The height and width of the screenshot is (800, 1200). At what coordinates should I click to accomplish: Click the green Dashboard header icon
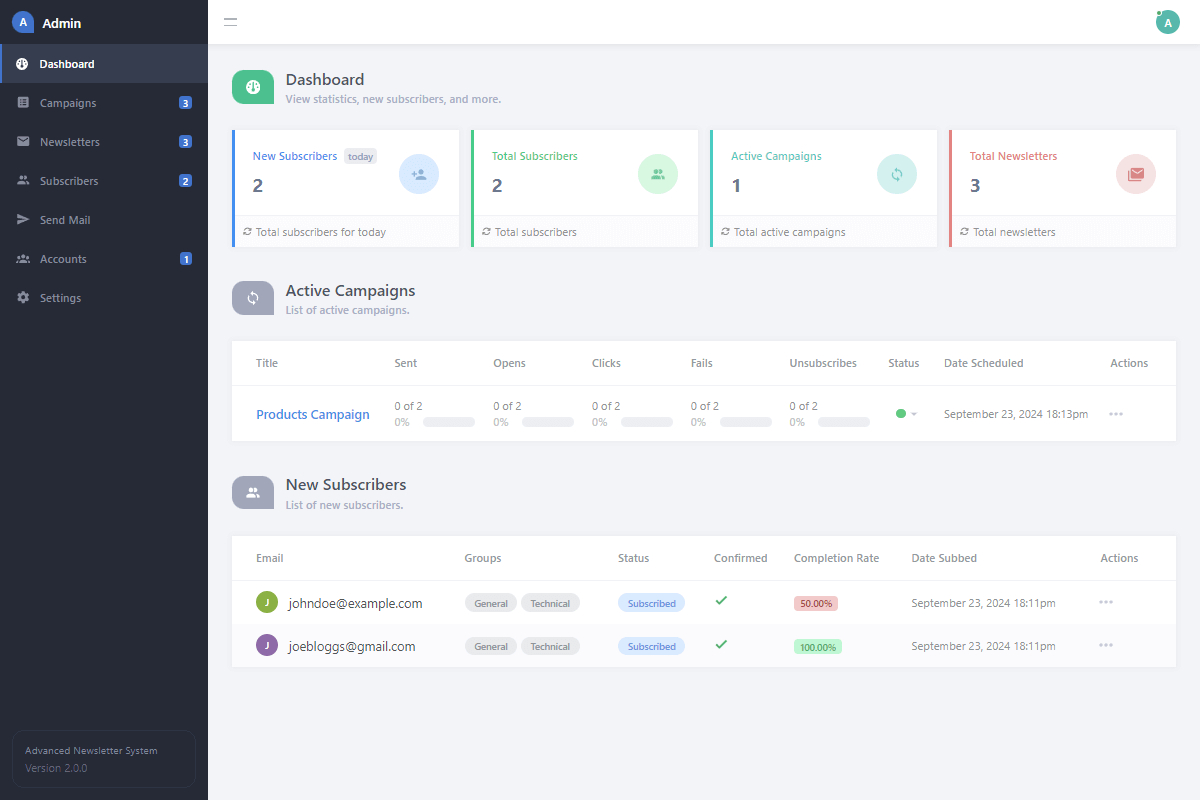pyautogui.click(x=253, y=87)
